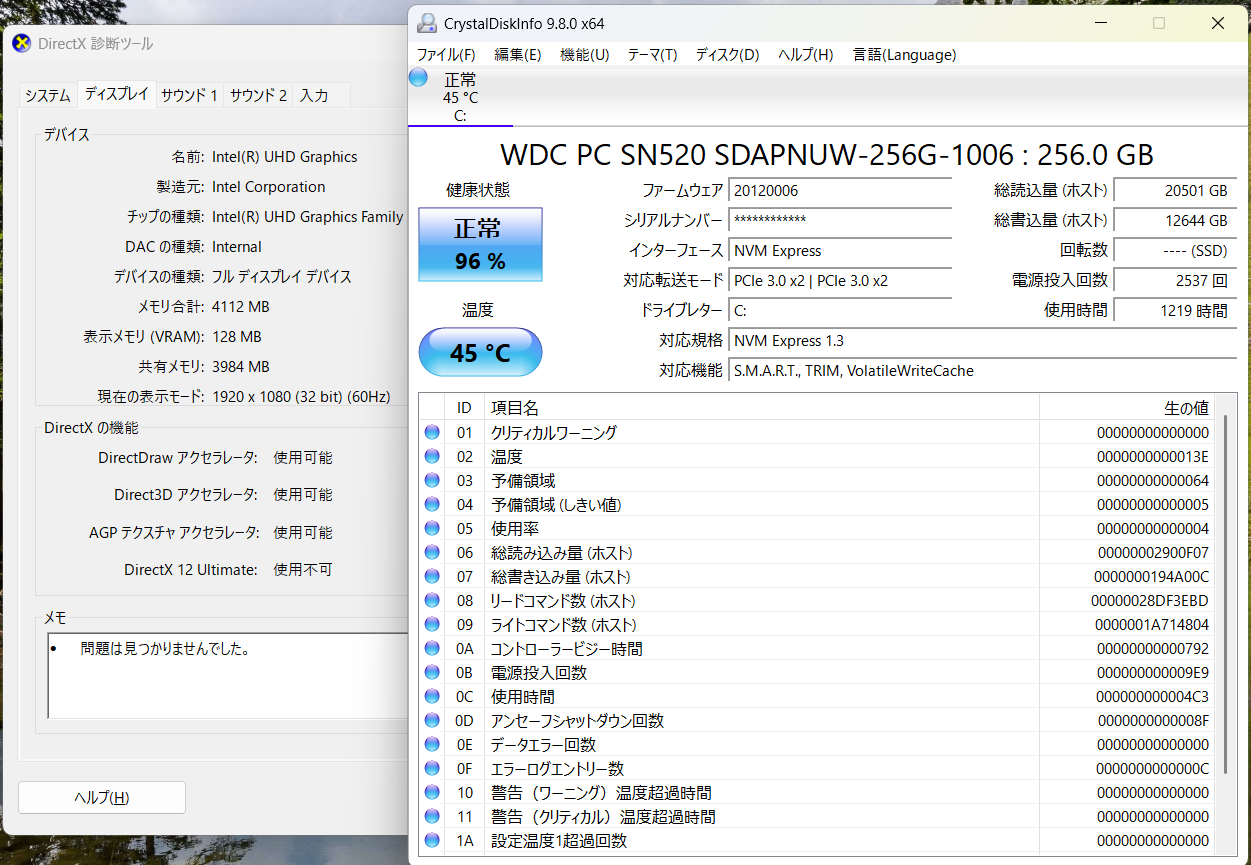The width and height of the screenshot is (1251, 865).
Task: Click status orb of 電源投入回数 row 0B
Action: tap(432, 673)
